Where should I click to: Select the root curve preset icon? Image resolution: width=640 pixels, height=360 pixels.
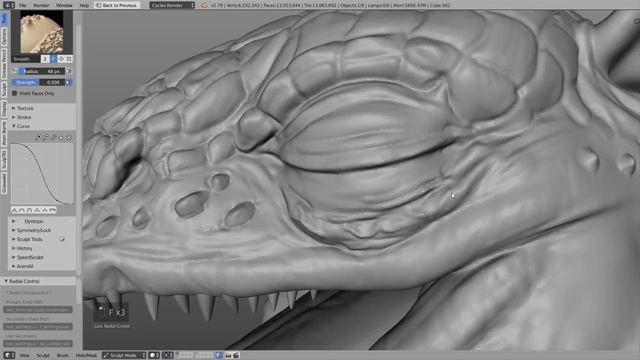29,211
